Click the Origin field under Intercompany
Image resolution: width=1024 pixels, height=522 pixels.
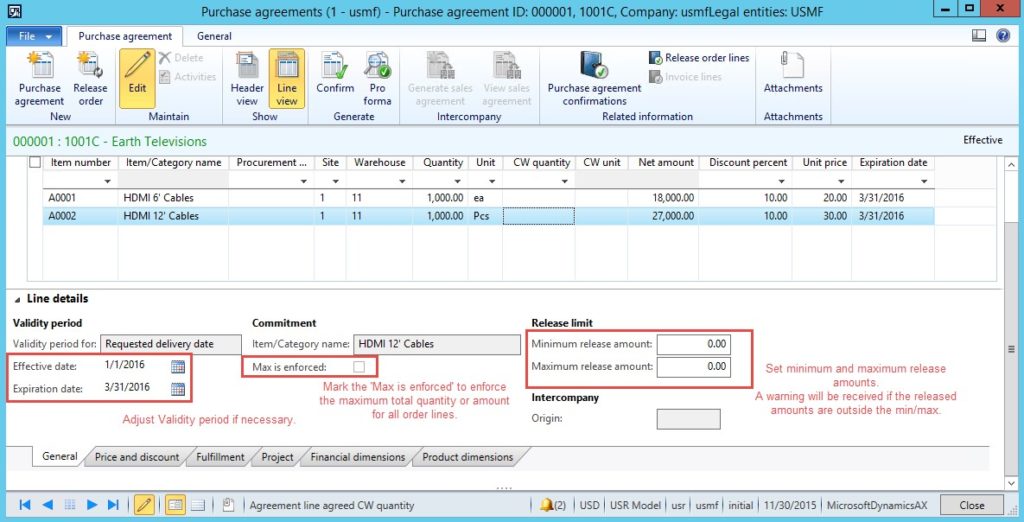(688, 419)
